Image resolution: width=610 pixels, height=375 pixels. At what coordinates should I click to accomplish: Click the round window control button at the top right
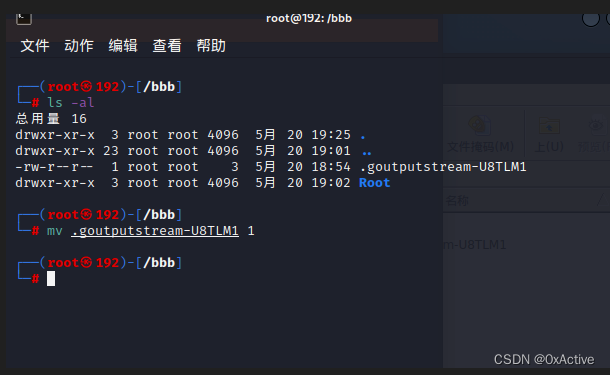591,19
